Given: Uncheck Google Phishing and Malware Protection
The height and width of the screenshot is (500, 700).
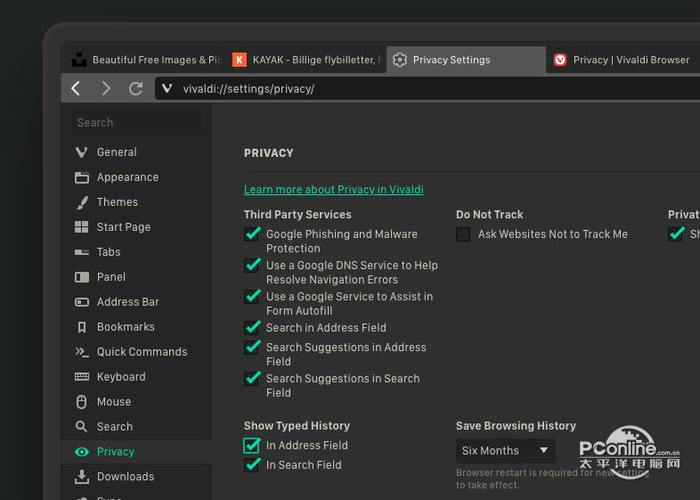Looking at the screenshot, I should [252, 234].
